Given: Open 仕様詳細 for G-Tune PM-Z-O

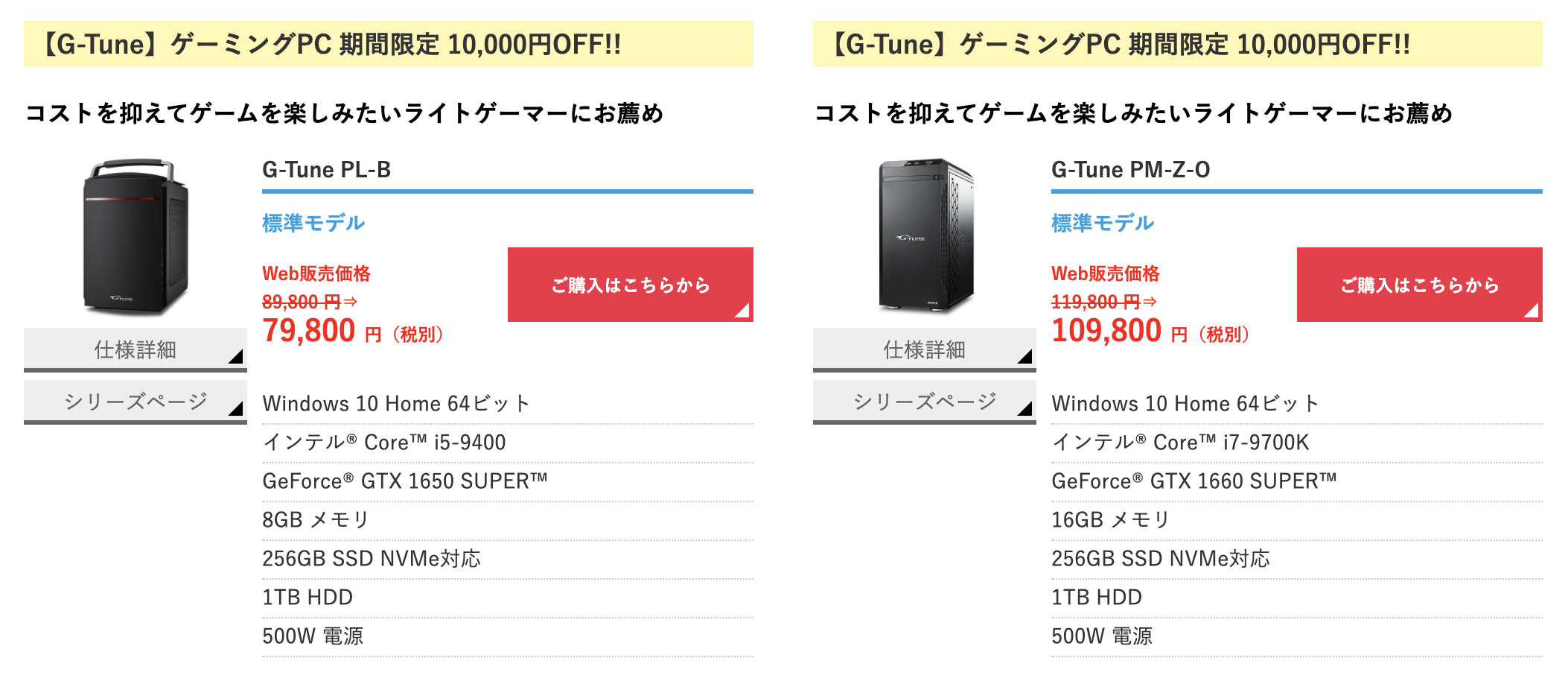Looking at the screenshot, I should [925, 349].
